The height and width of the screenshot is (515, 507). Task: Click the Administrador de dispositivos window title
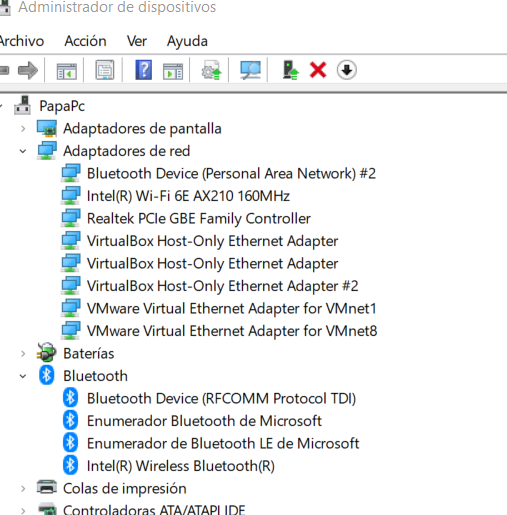(x=117, y=7)
